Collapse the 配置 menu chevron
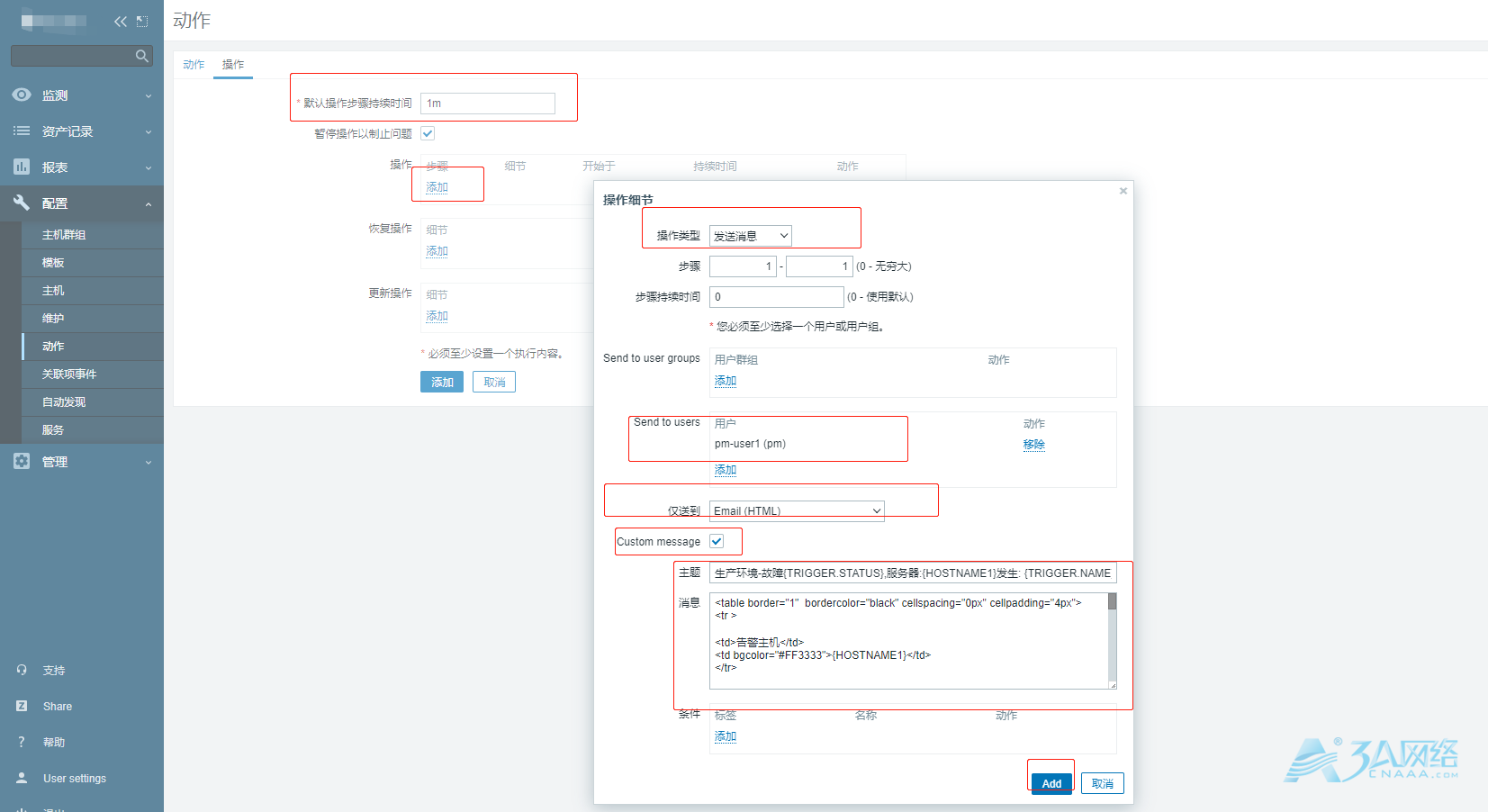The width and height of the screenshot is (1488, 812). pos(149,203)
